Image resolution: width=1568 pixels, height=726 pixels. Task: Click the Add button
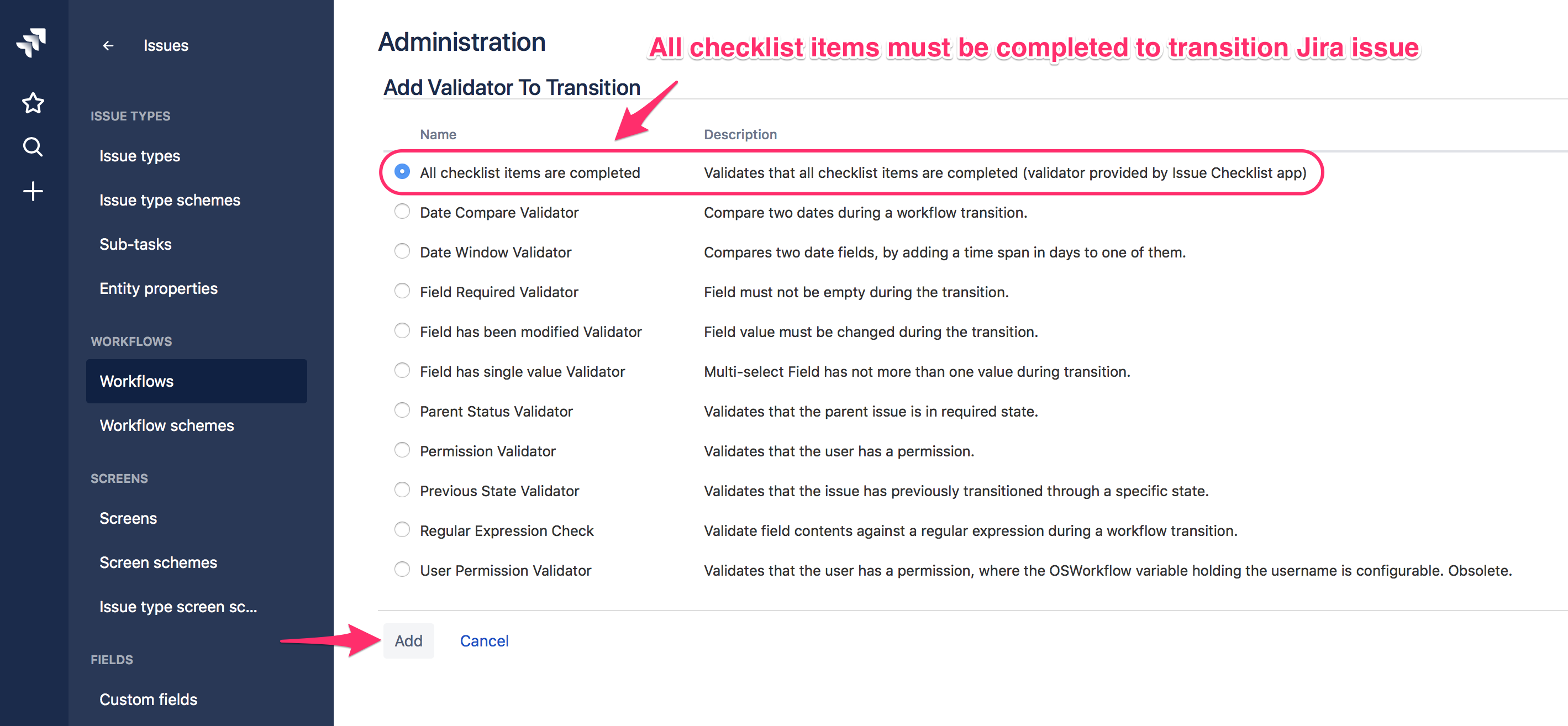(x=408, y=640)
